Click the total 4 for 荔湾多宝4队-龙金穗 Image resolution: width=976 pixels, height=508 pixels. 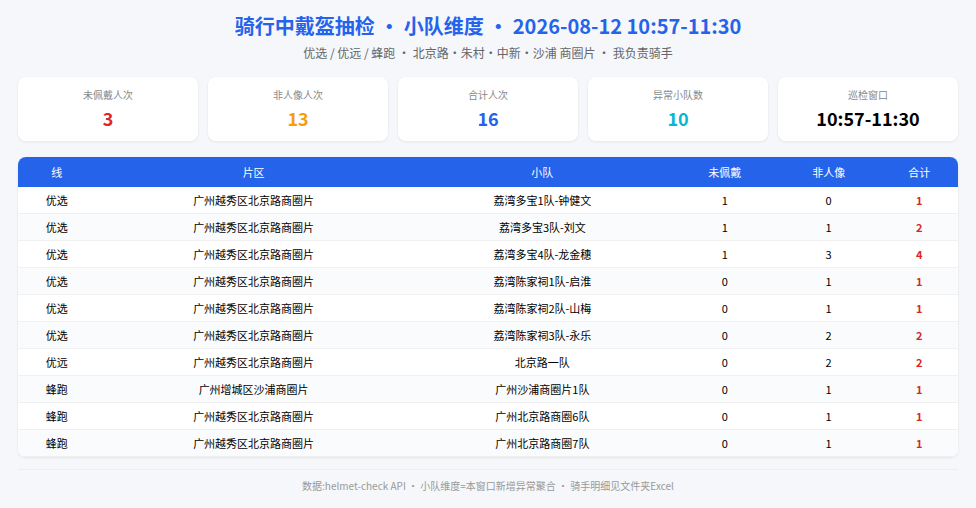pos(919,255)
